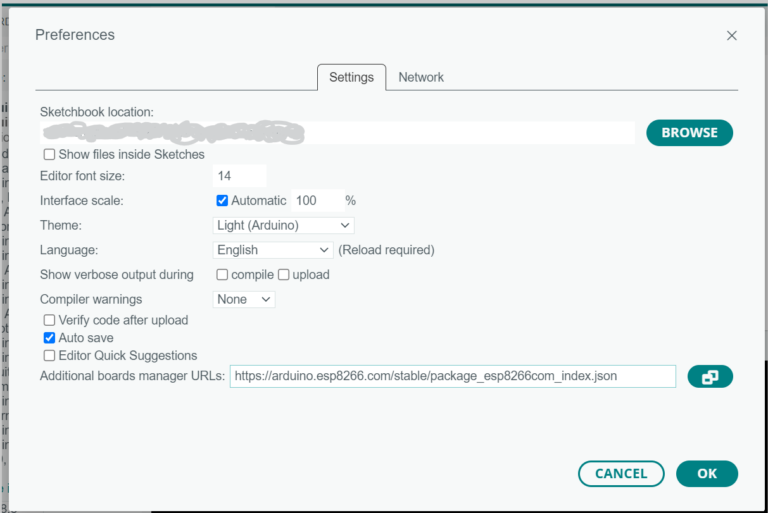
Task: Enable Show files inside Sketches
Action: pos(49,155)
